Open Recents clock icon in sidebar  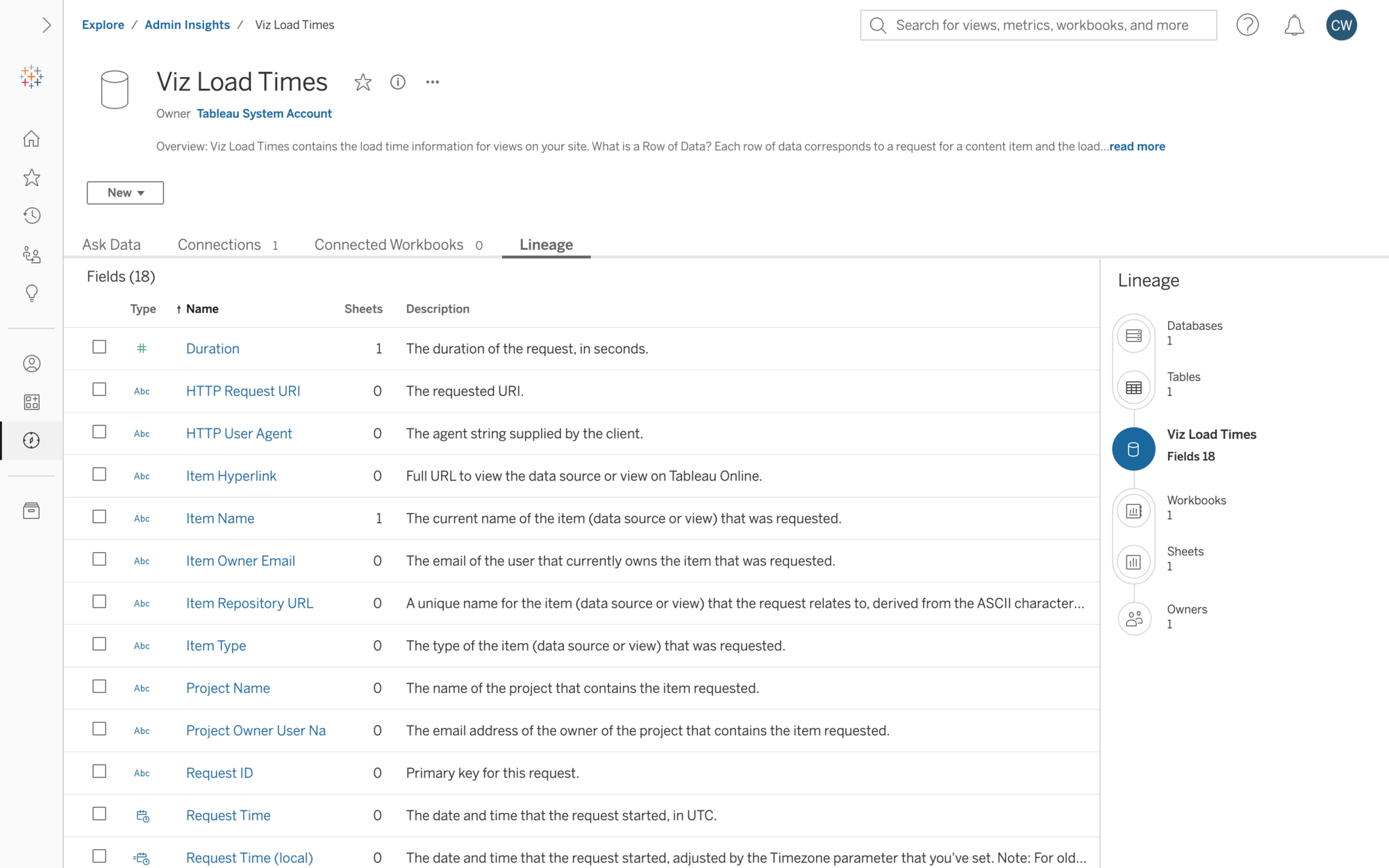coord(31,216)
